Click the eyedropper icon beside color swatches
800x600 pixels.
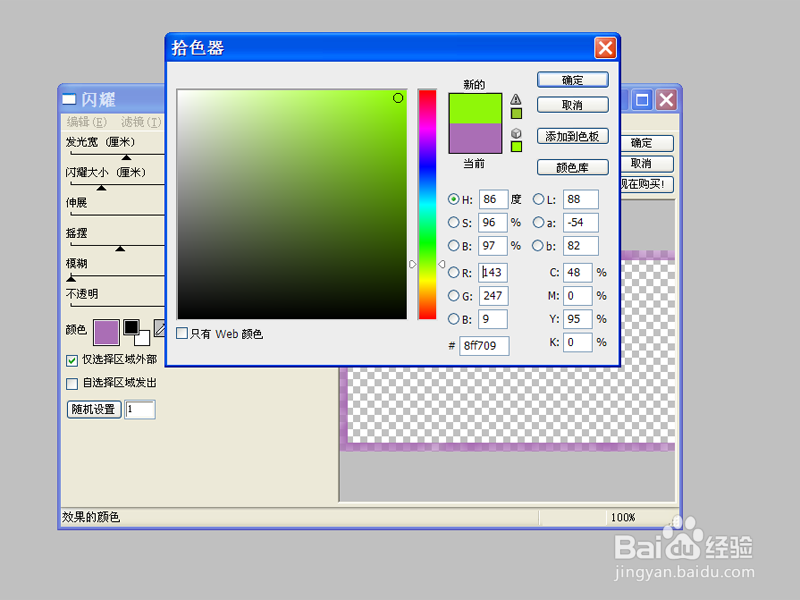coord(160,329)
